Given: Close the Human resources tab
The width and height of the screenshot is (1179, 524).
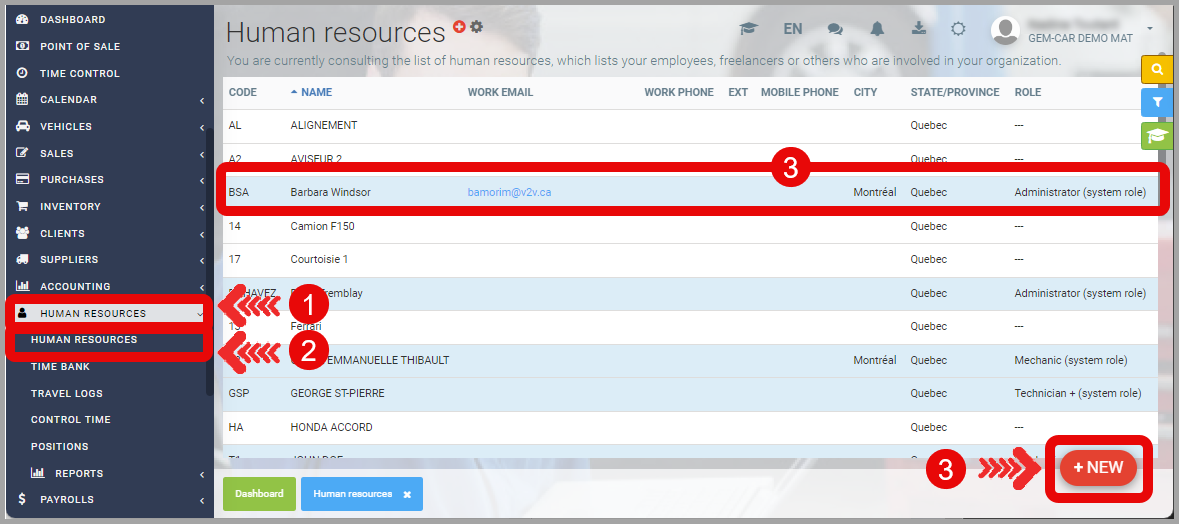Looking at the screenshot, I should click(x=407, y=494).
